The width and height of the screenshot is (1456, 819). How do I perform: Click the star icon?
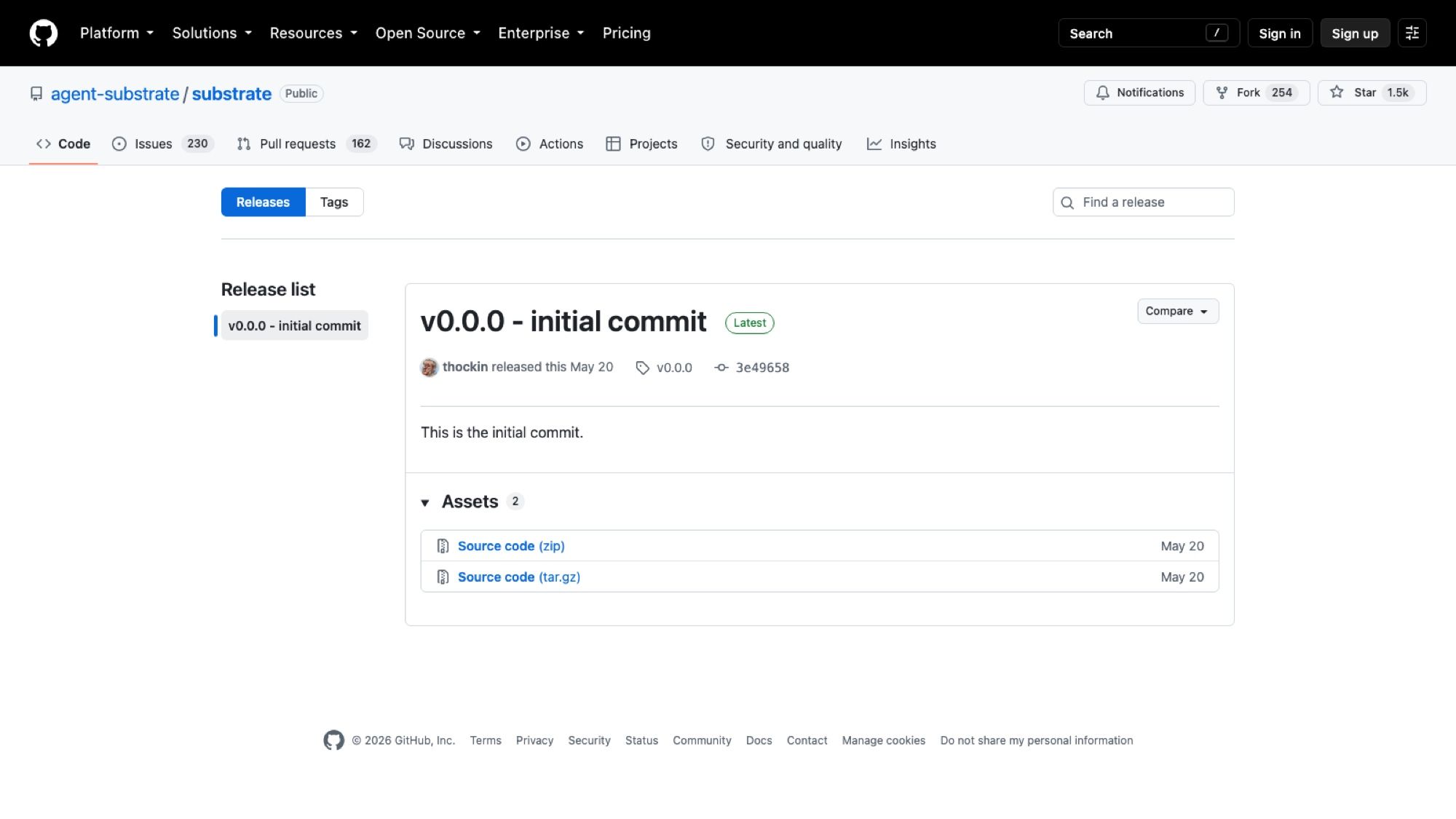[x=1337, y=92]
